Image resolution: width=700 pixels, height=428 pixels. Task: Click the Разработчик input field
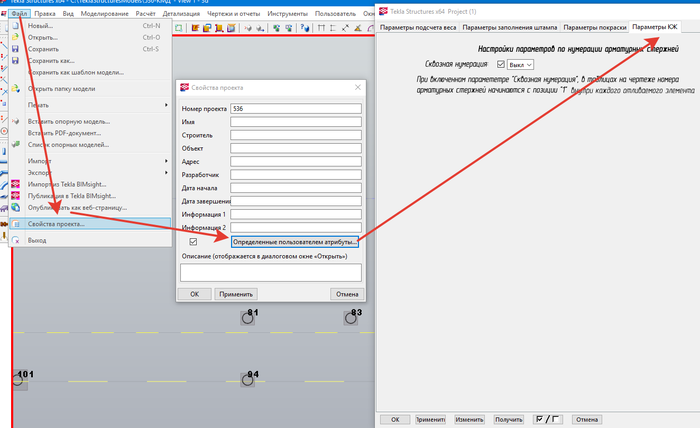point(296,175)
